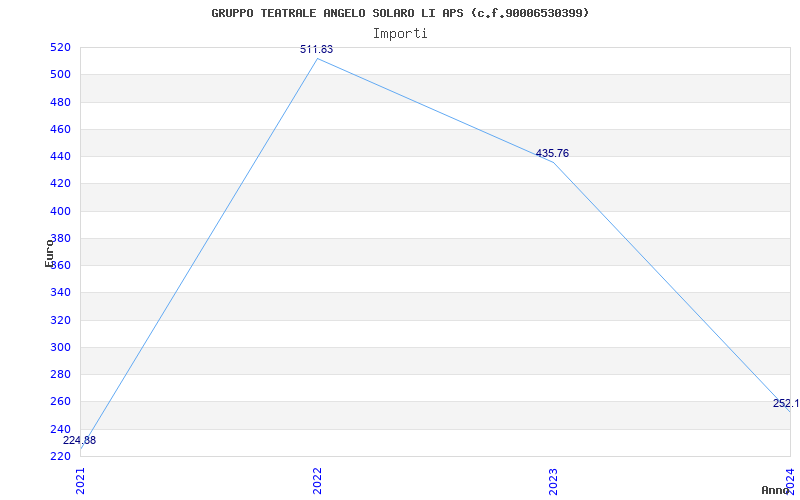Click the 2022 x-axis label
Image resolution: width=800 pixels, height=500 pixels.
(317, 482)
